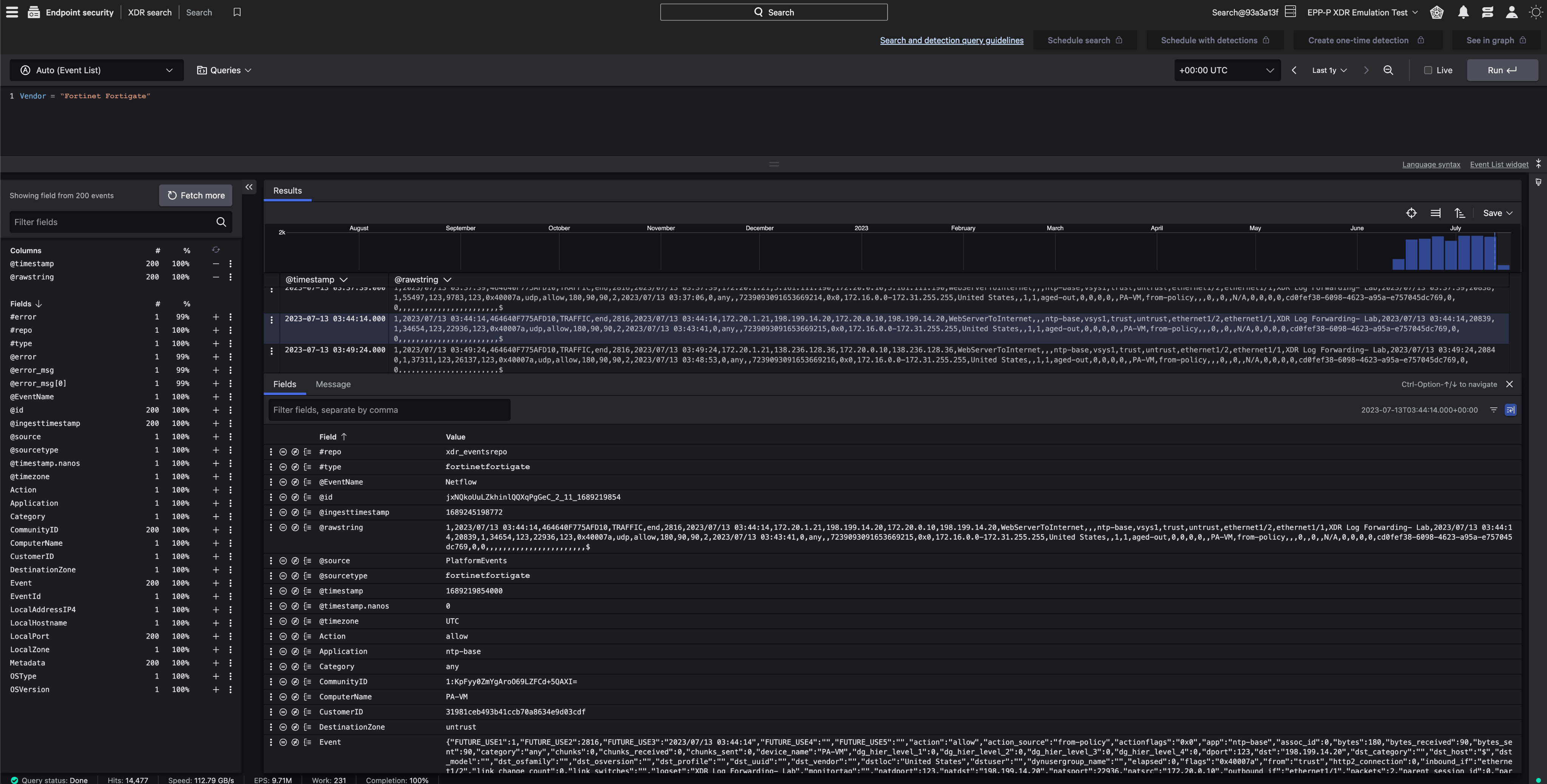Image resolution: width=1547 pixels, height=784 pixels.
Task: Click the filter fields search magnifier icon
Action: tap(221, 222)
